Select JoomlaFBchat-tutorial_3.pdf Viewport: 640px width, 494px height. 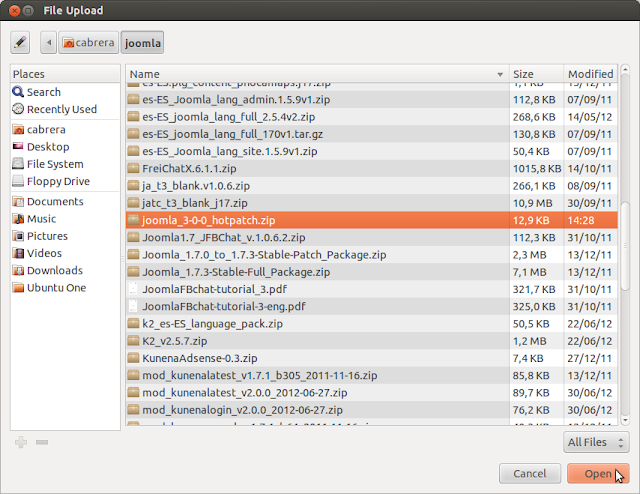(371, 289)
